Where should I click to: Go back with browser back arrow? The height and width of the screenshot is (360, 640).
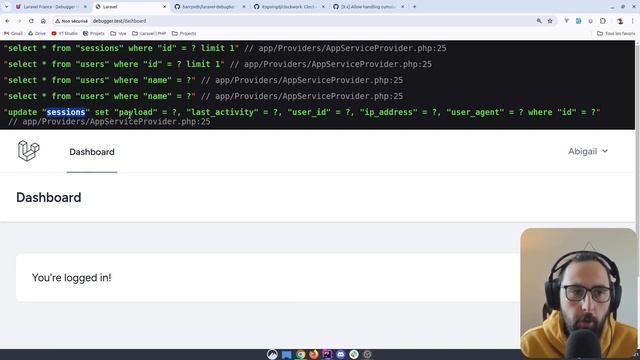(x=7, y=21)
